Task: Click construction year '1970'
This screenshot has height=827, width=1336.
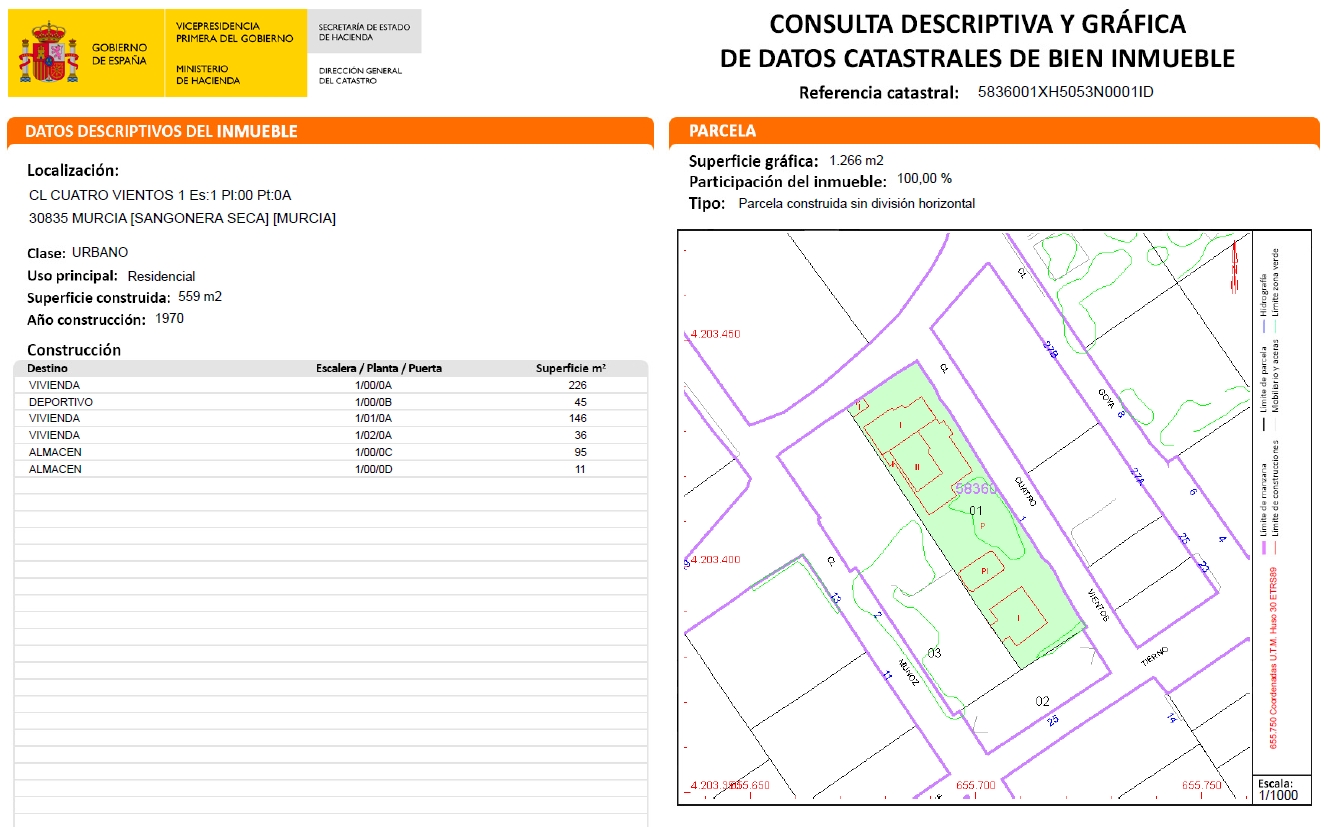Action: point(170,319)
